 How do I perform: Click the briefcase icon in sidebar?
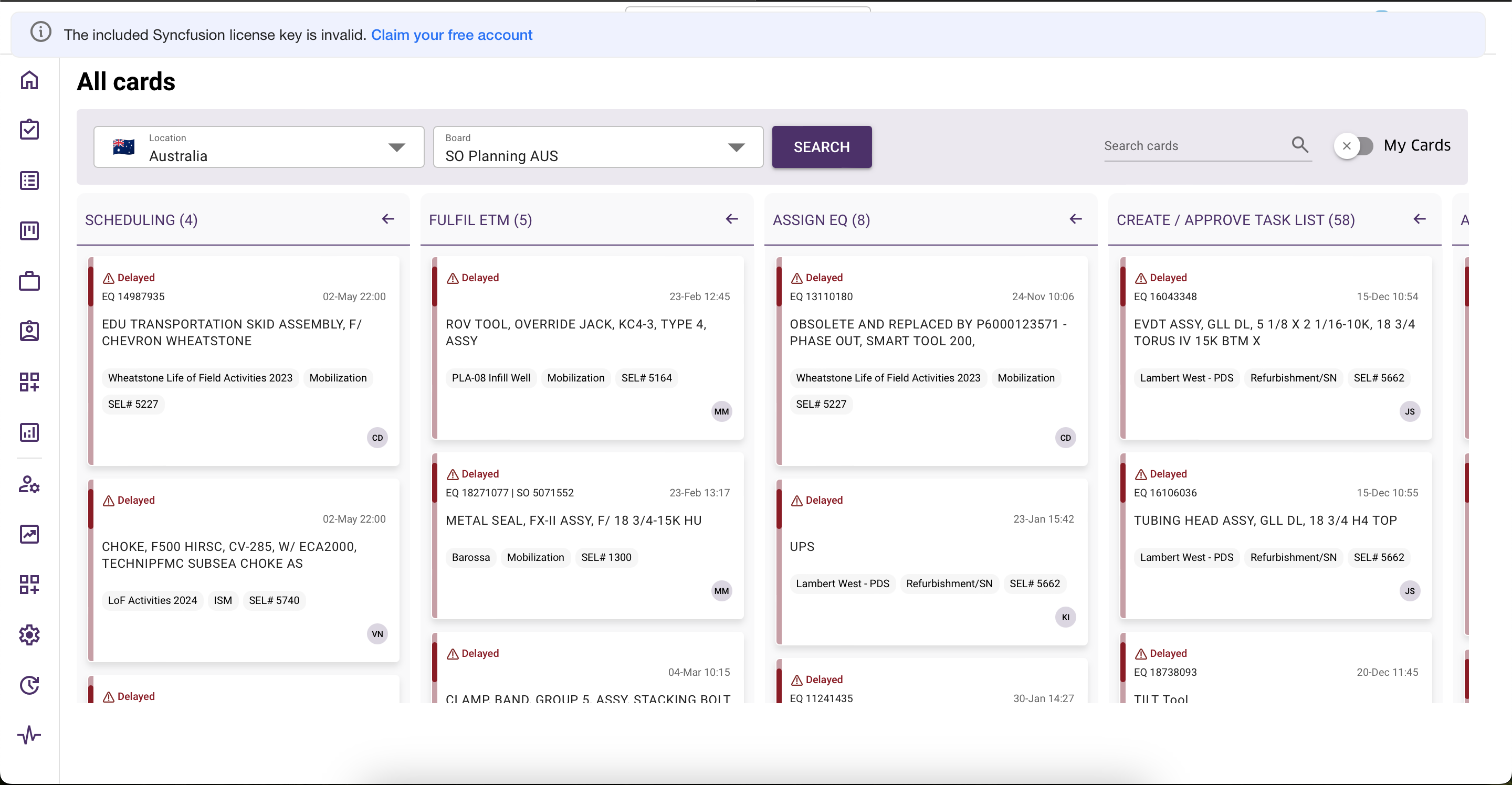click(x=29, y=281)
